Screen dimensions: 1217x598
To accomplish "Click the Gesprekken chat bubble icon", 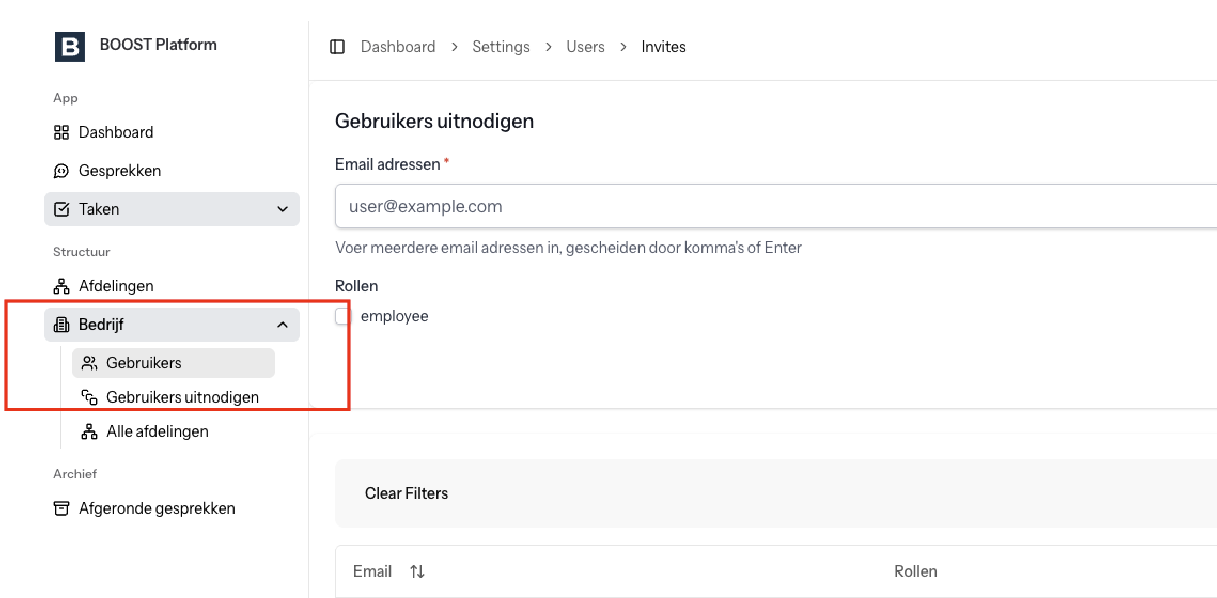I will (x=61, y=171).
